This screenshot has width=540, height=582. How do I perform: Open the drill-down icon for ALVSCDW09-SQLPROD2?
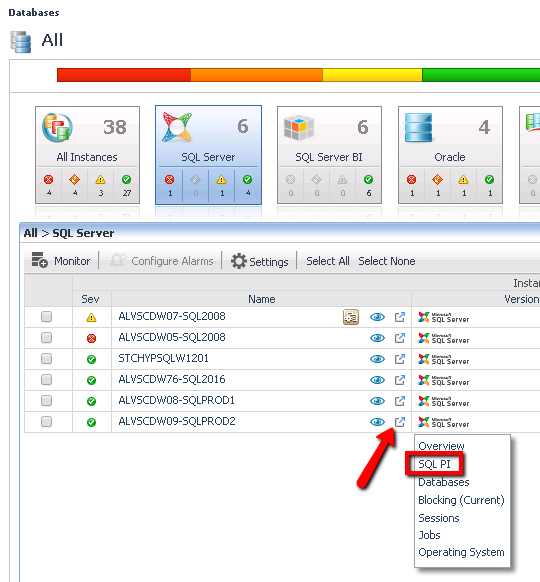tap(399, 422)
